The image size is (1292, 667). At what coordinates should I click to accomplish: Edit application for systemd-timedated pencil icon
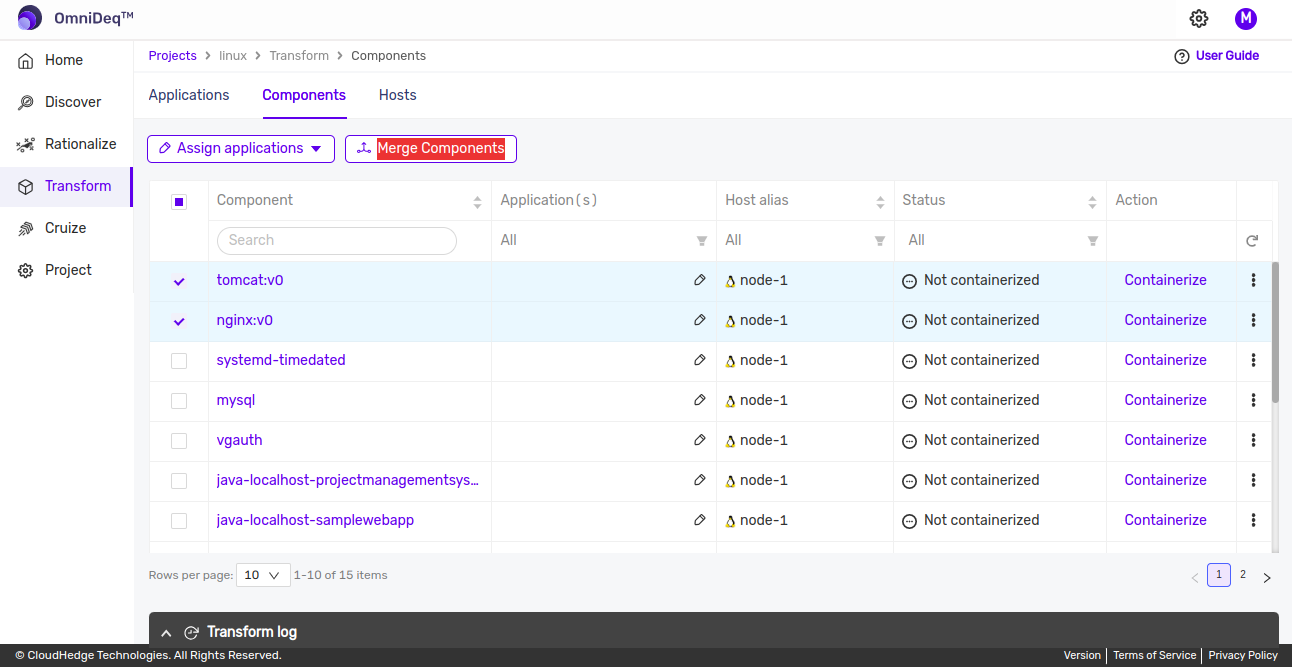click(x=700, y=360)
